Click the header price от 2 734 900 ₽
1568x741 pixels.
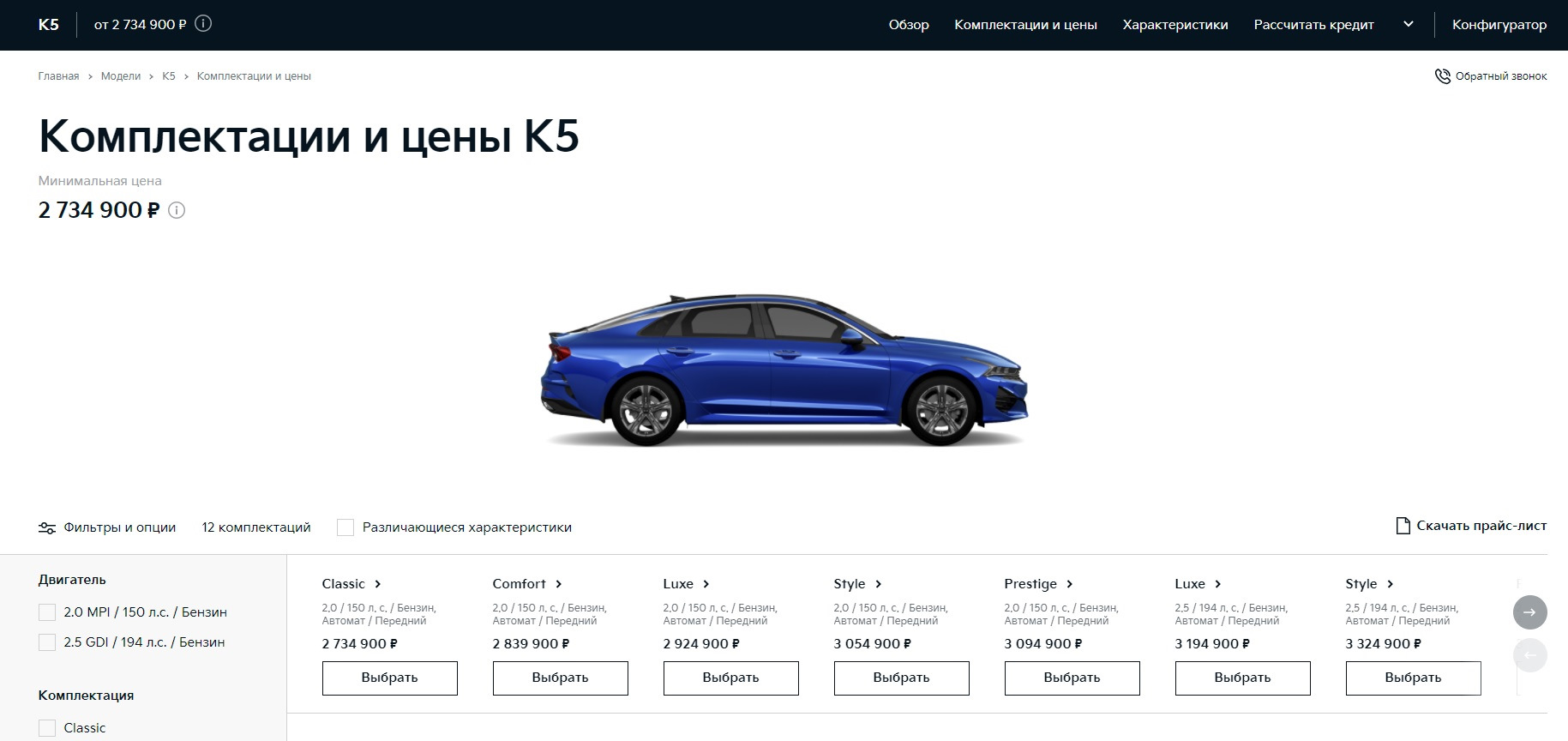(x=141, y=25)
